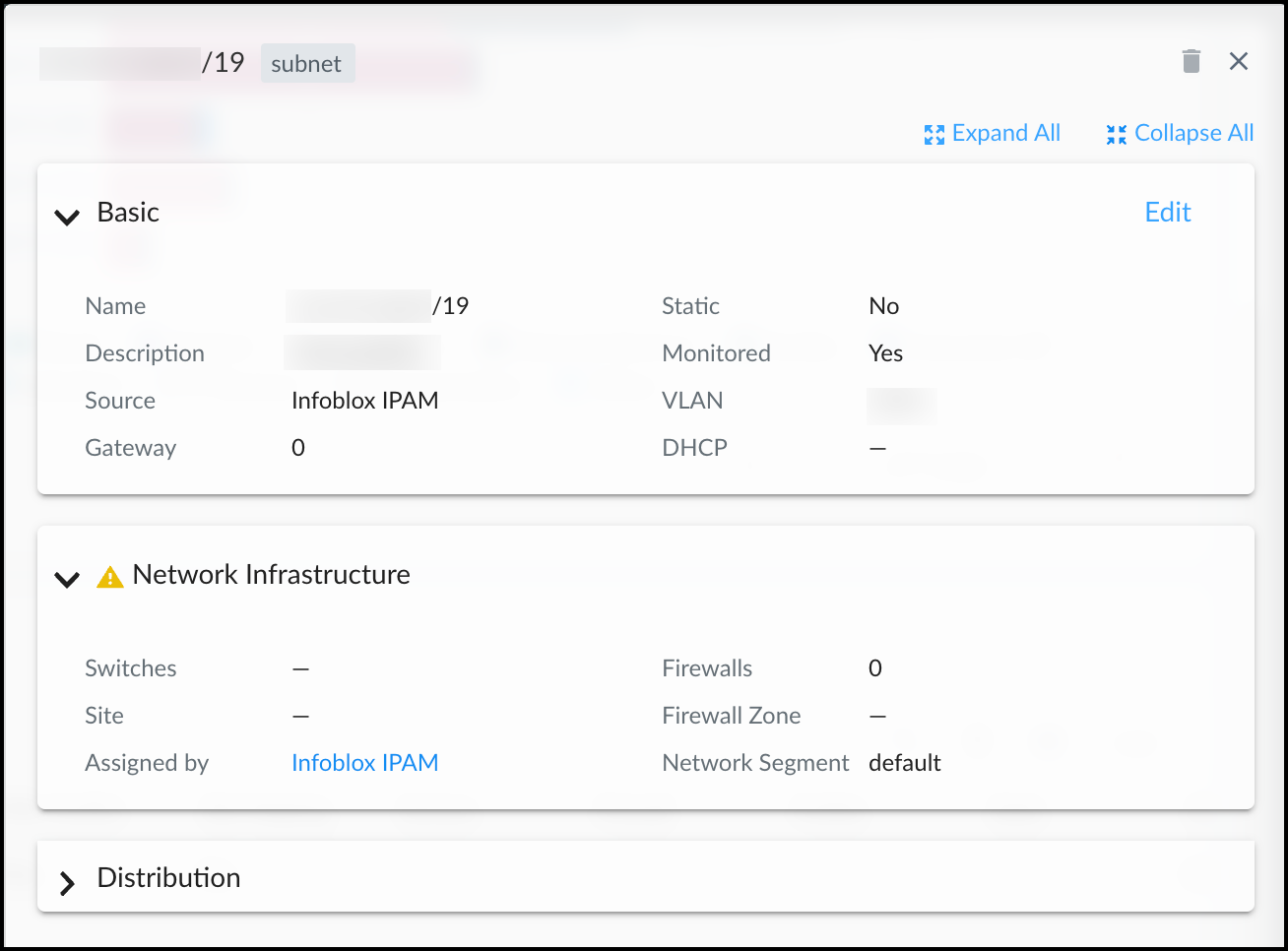This screenshot has height=951, width=1288.
Task: Click the Infoblox IPAM source value
Action: click(365, 401)
